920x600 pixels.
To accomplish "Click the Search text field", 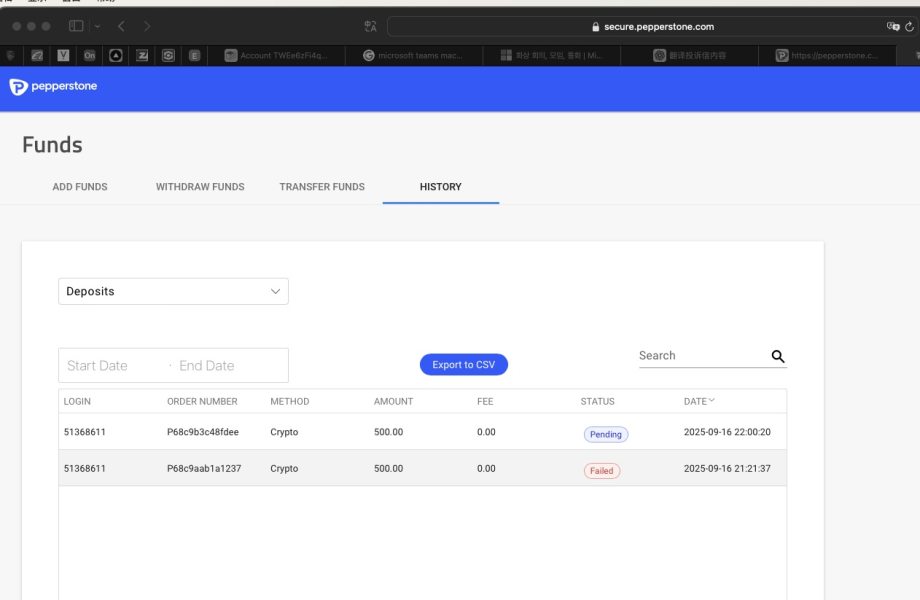I will [x=700, y=356].
